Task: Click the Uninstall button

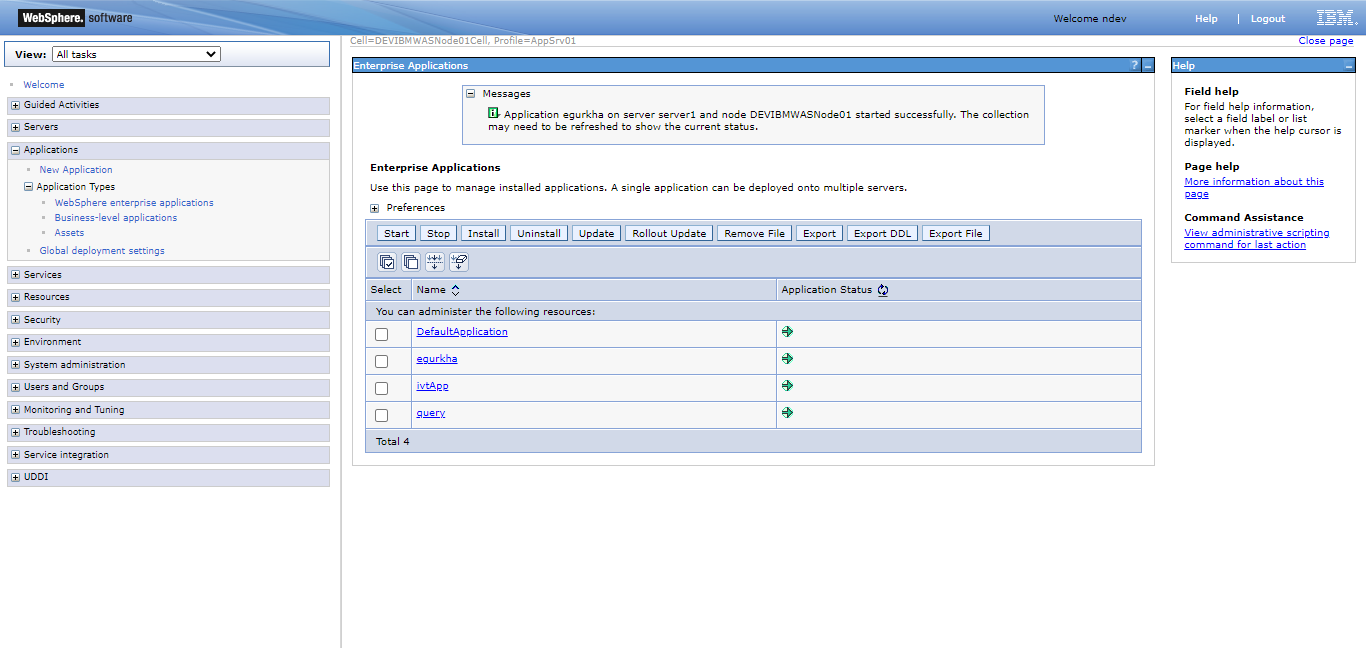Action: [x=539, y=233]
